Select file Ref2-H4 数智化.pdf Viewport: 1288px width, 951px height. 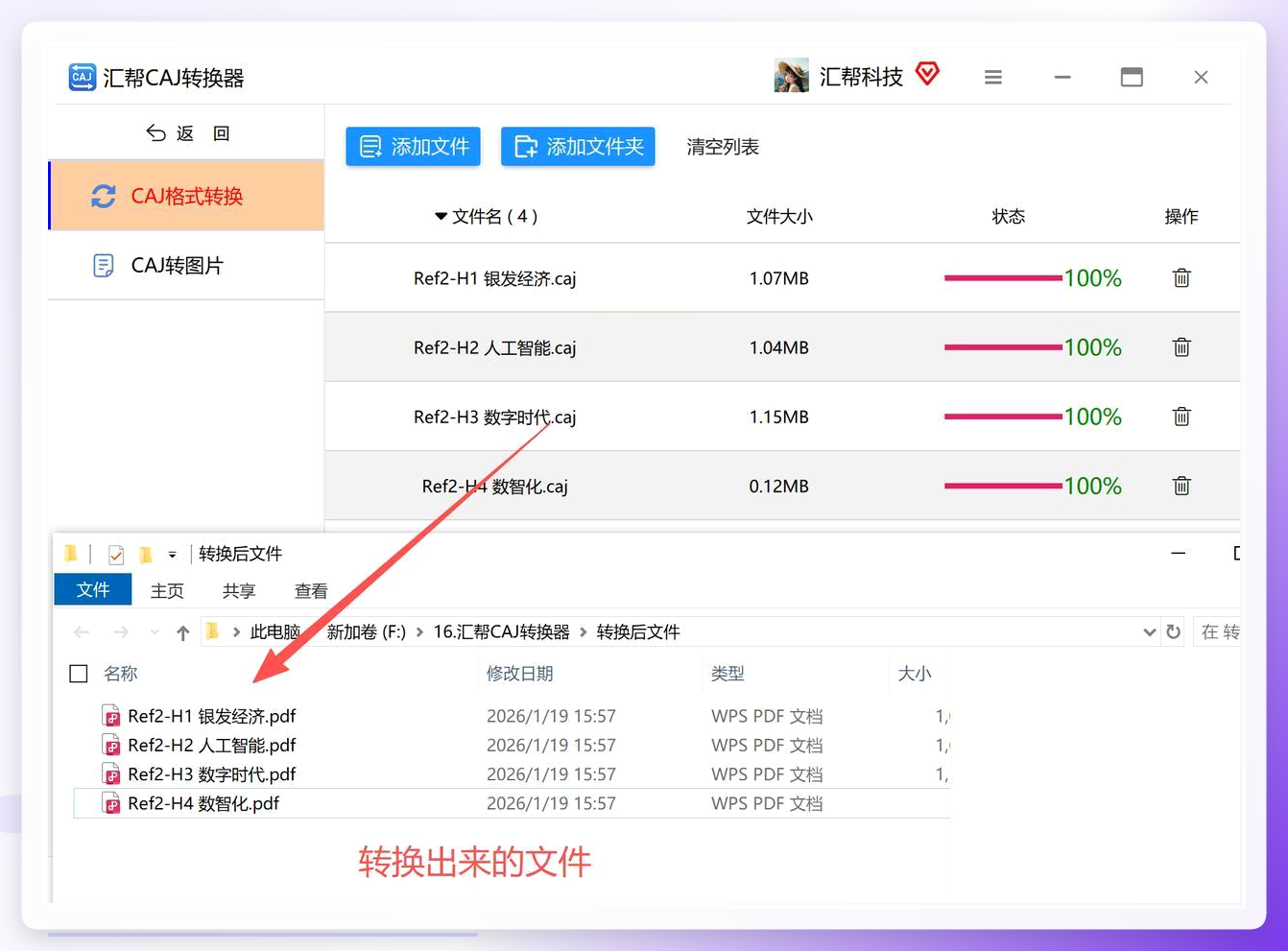pyautogui.click(x=203, y=803)
